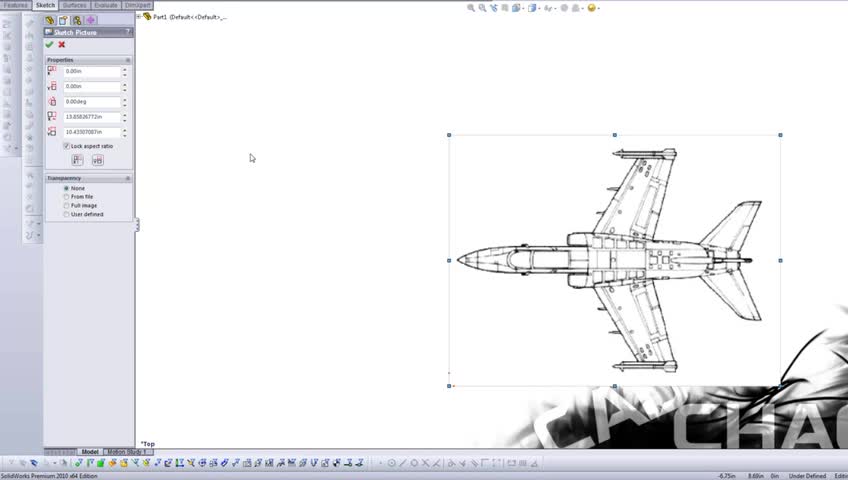Open the ConfigurationManager tab icon
The height and width of the screenshot is (480, 848).
pos(77,21)
